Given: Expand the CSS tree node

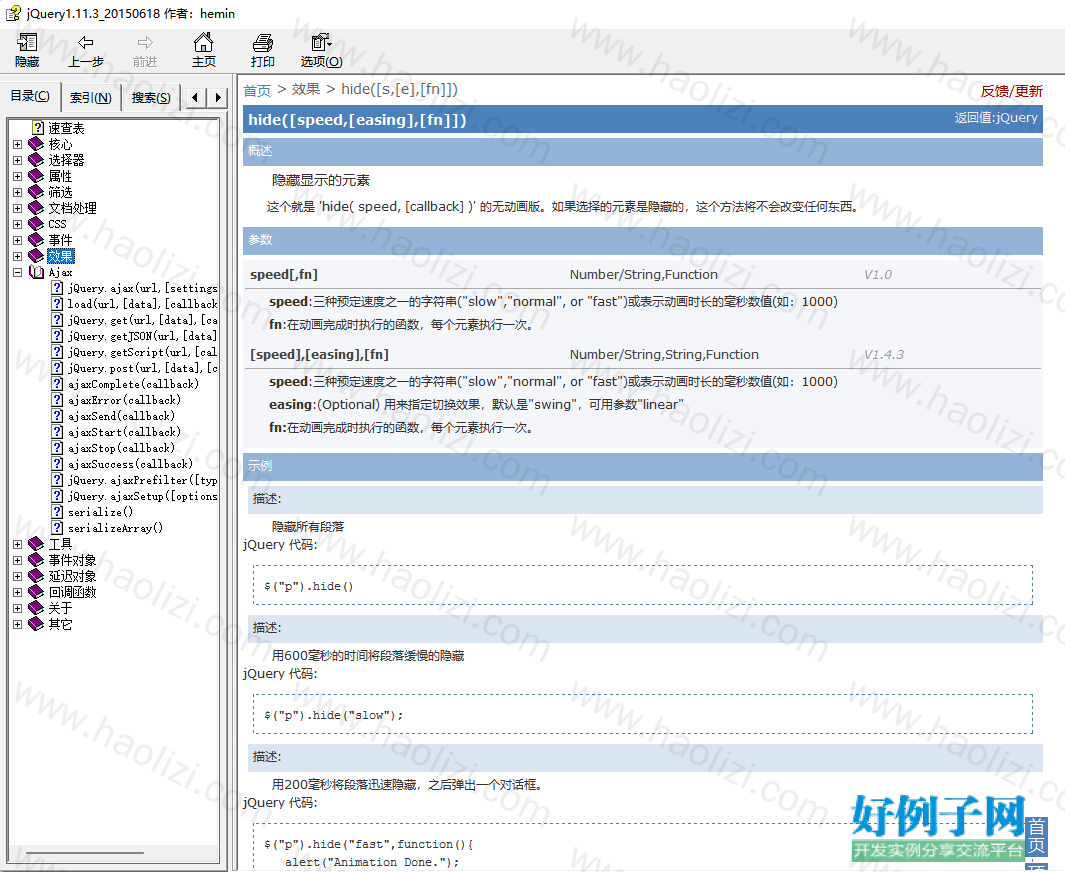Looking at the screenshot, I should (18, 224).
